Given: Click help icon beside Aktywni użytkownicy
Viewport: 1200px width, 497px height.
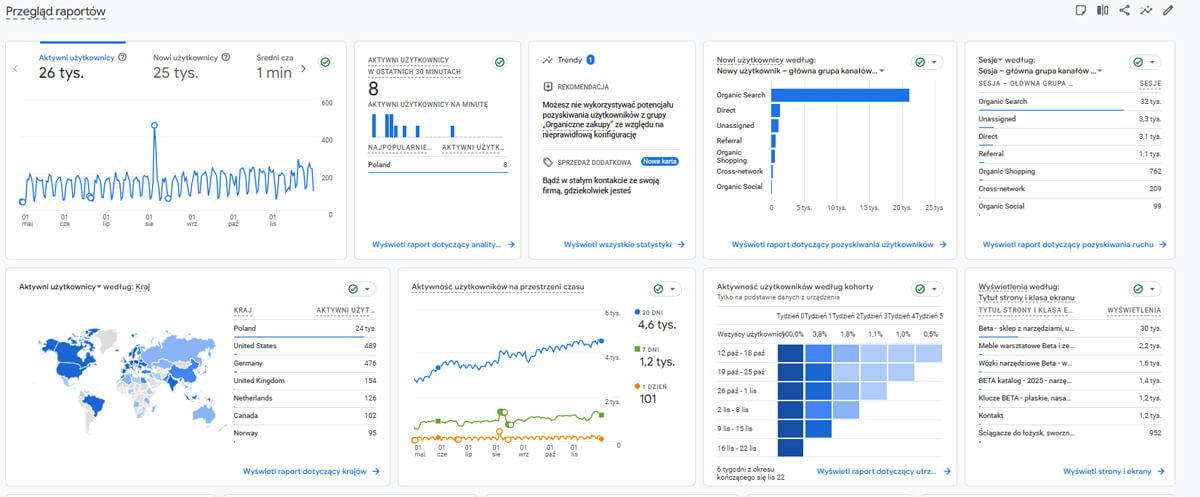Looking at the screenshot, I should coord(123,58).
